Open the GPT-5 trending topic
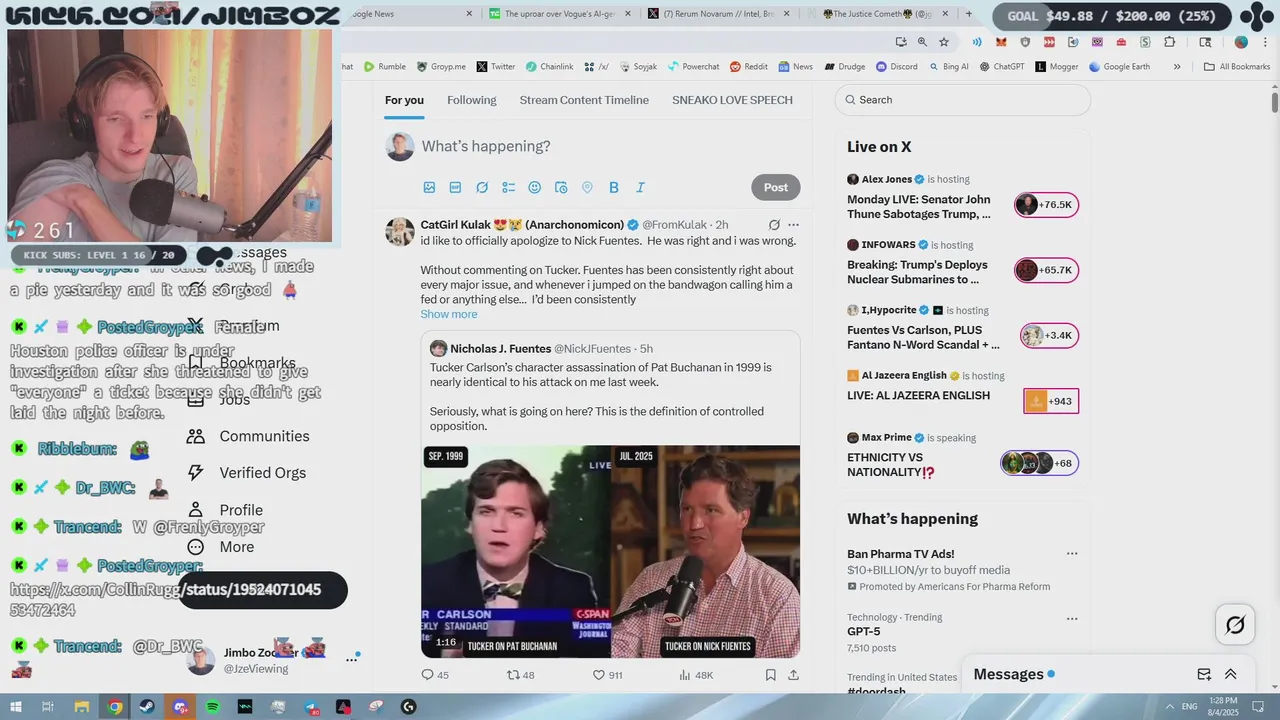This screenshot has width=1280, height=720. point(962,632)
